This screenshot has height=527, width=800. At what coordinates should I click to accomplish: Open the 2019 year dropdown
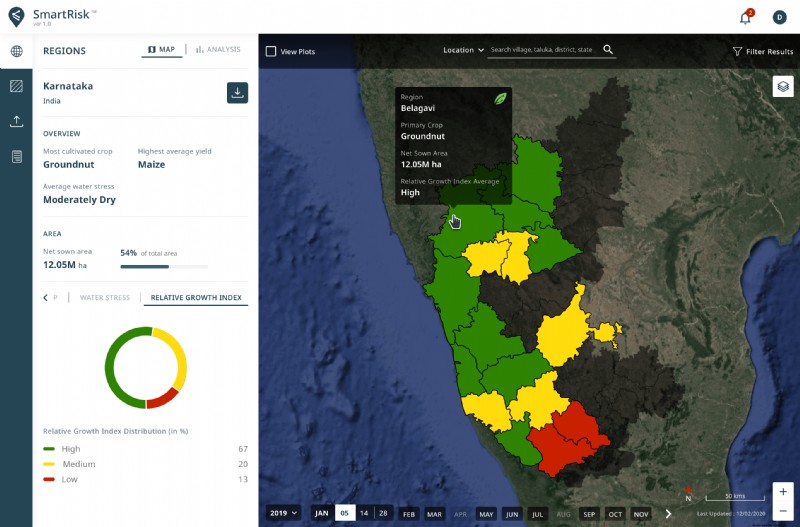(284, 513)
